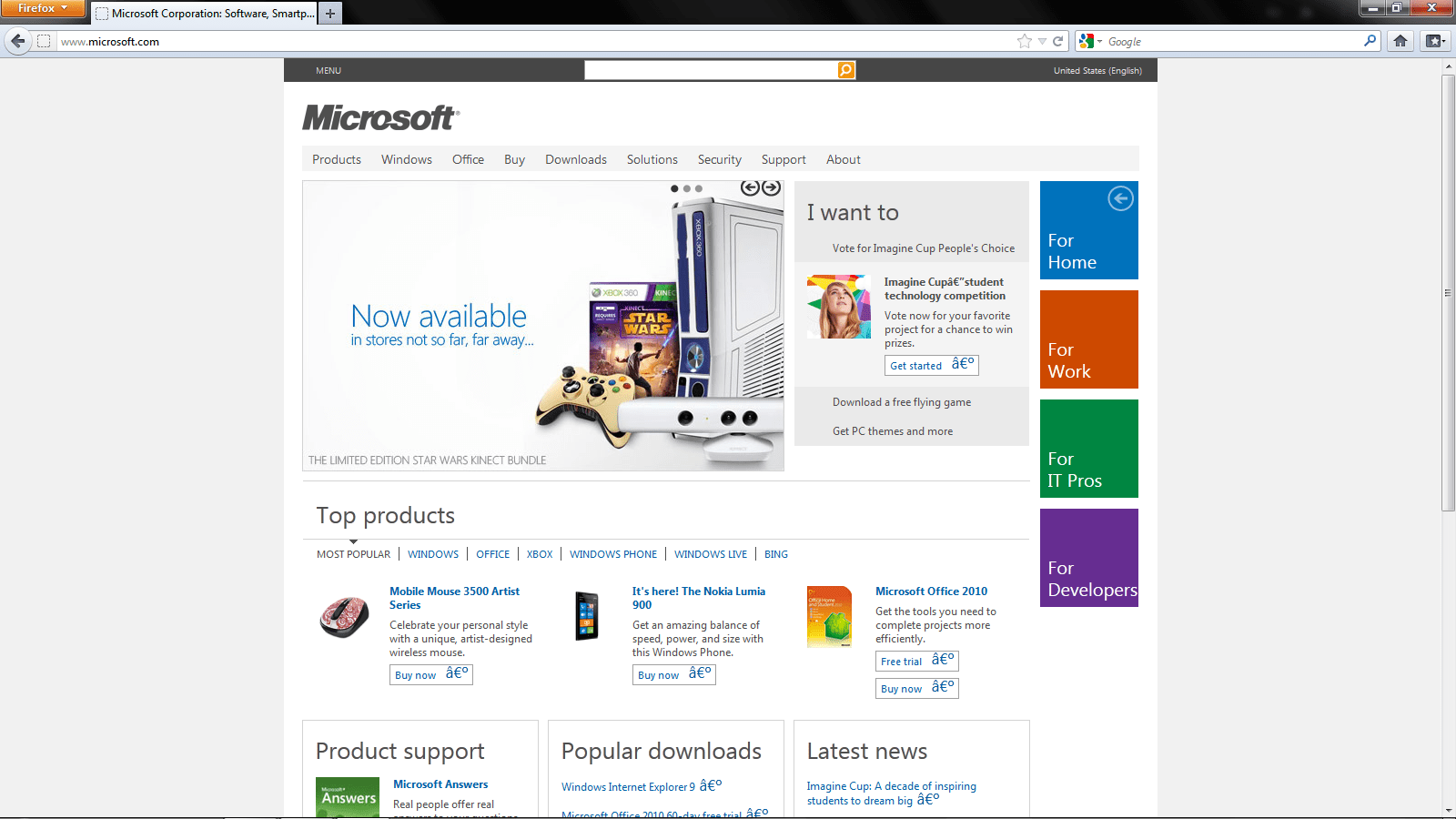
Task: Click the orange Microsoft site search button
Action: click(846, 70)
